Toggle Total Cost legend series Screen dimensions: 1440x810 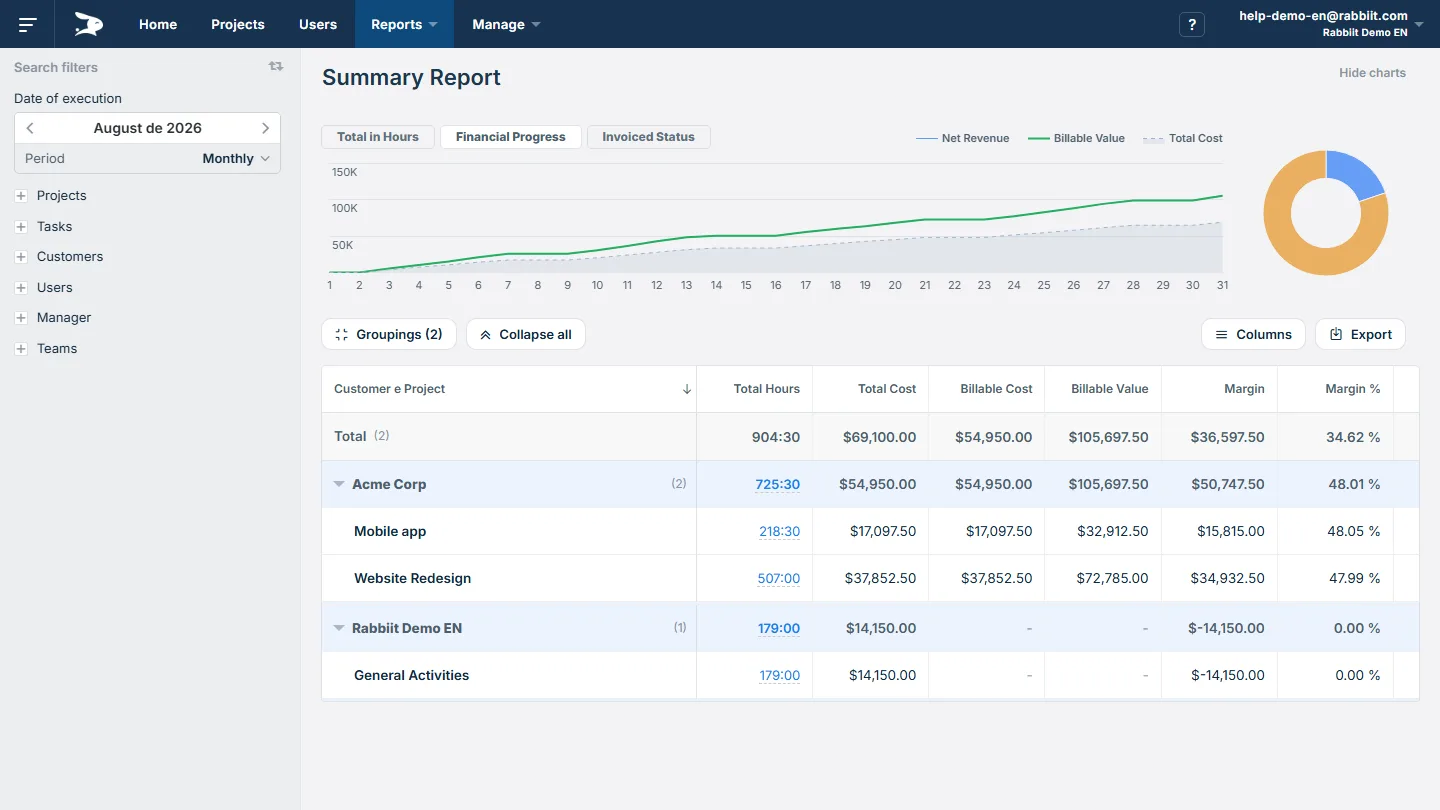pos(1183,138)
